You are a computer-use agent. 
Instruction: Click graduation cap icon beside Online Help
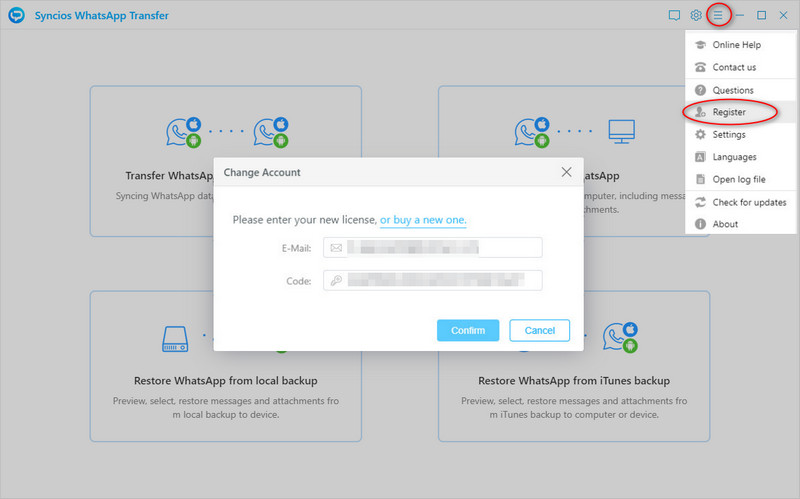pos(701,45)
